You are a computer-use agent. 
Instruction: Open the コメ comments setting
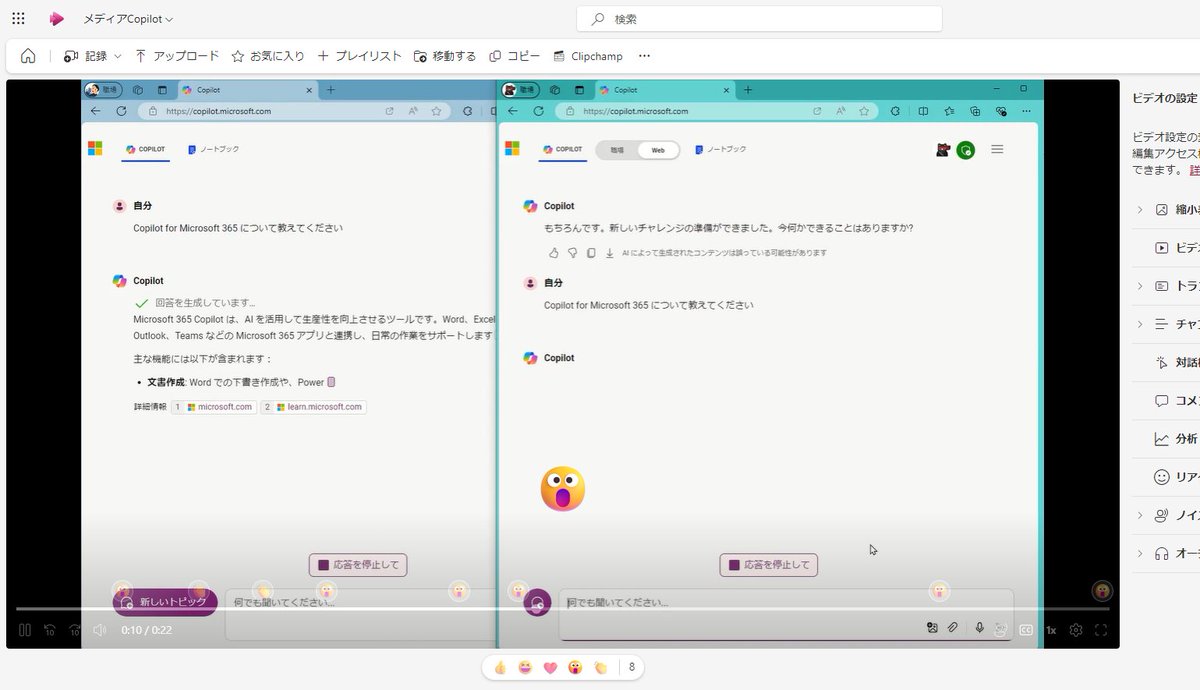click(1177, 400)
